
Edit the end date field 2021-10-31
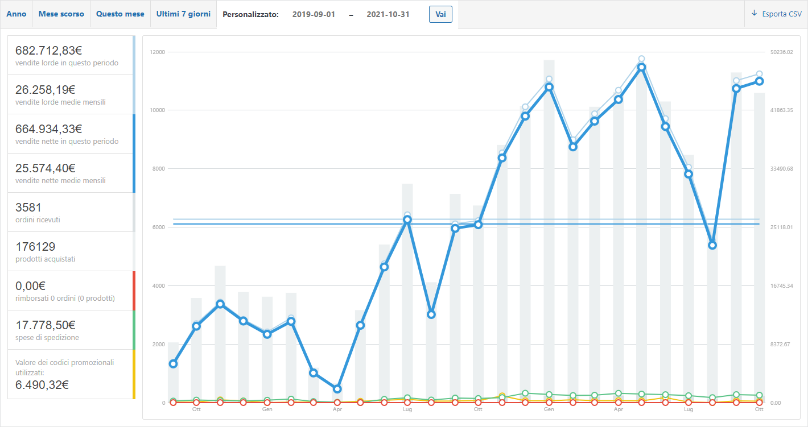click(388, 14)
